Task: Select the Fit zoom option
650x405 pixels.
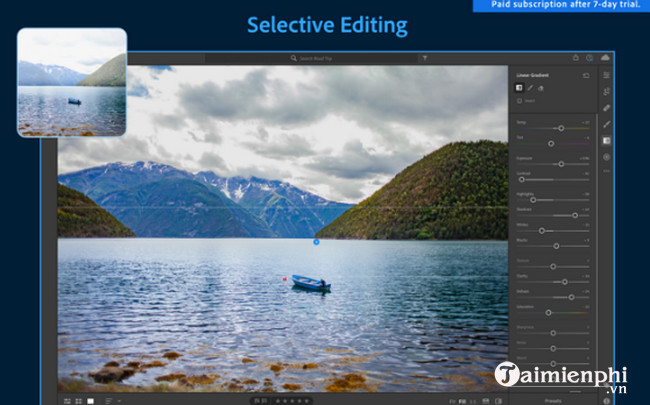Action: tap(452, 401)
